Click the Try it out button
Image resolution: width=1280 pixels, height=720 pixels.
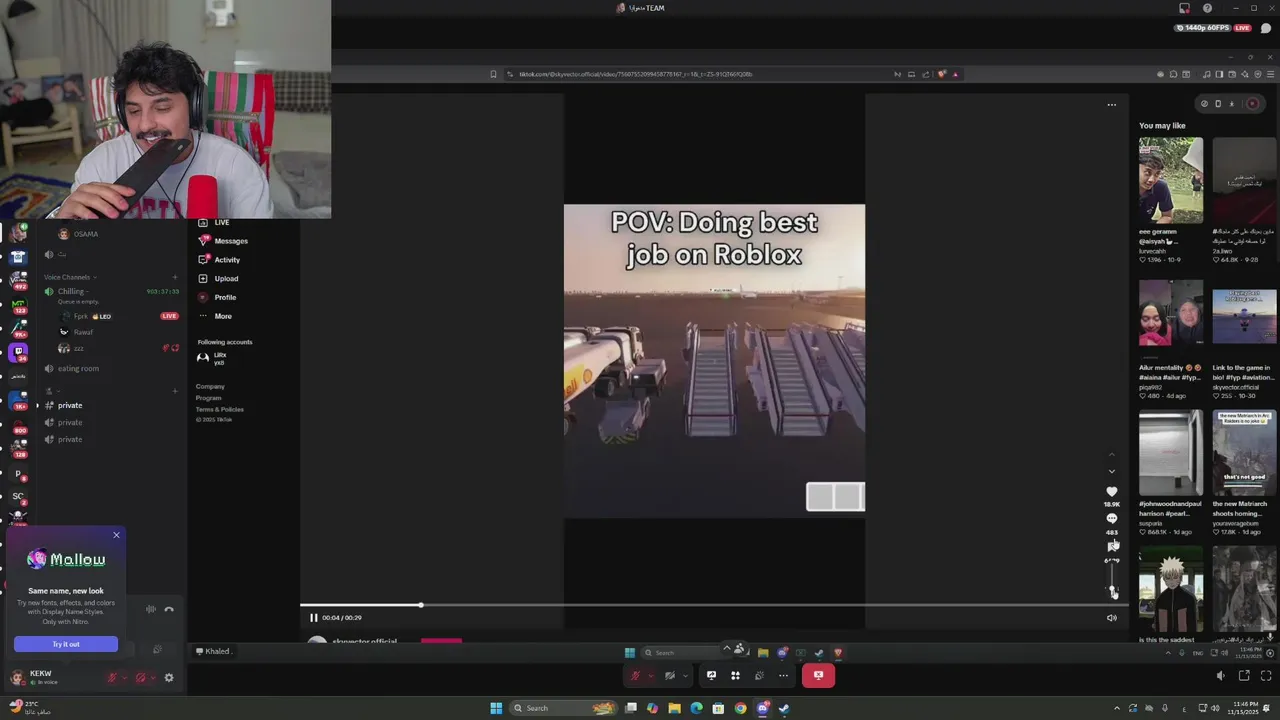point(66,644)
